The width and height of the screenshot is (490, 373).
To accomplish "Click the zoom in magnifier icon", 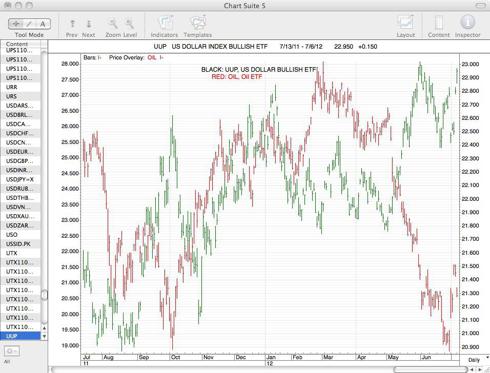I will (130, 24).
